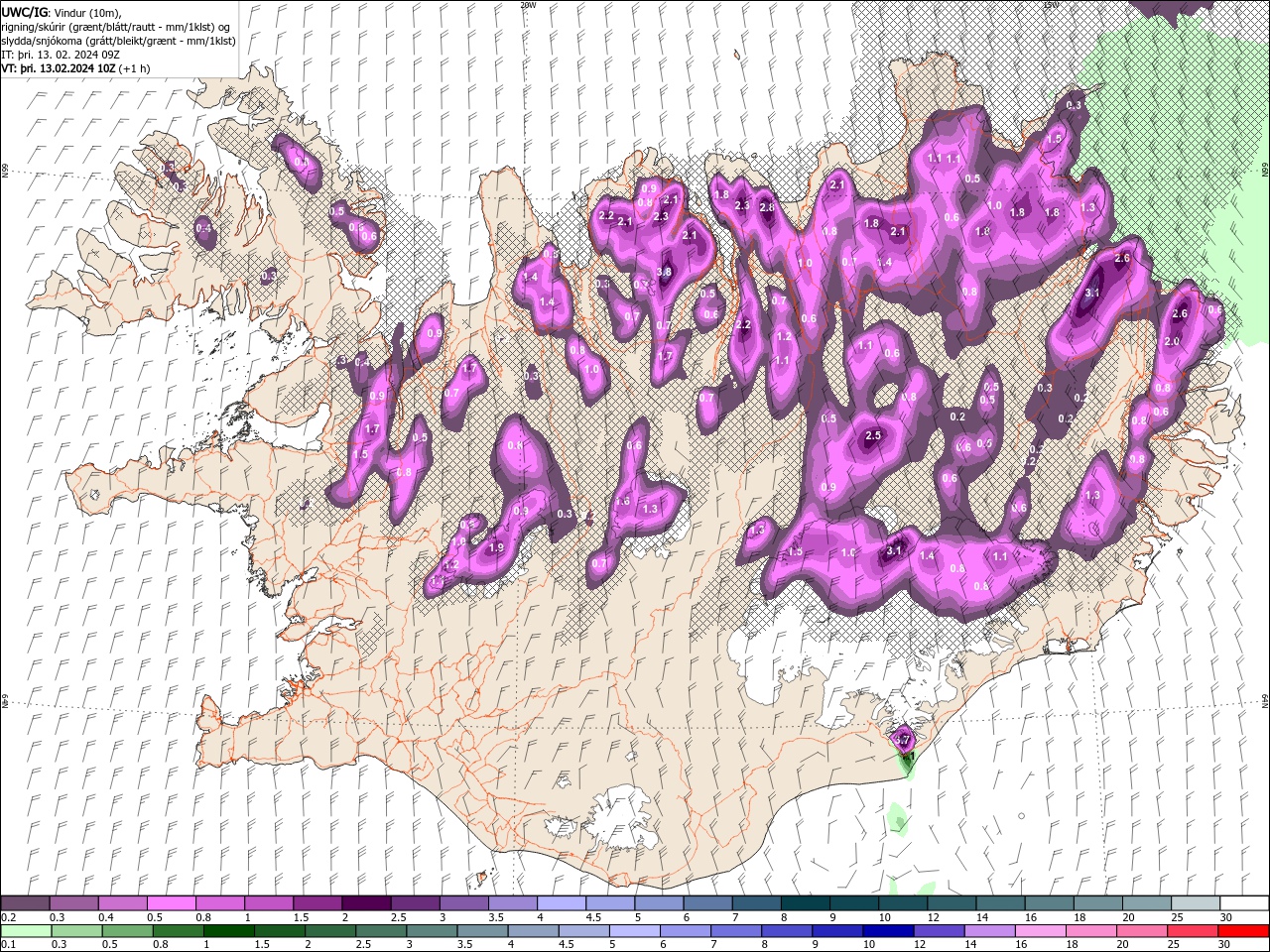Select the darkest green 1–1.5 swatch on bottom scale
This screenshot has width=1270, height=952.
click(229, 931)
